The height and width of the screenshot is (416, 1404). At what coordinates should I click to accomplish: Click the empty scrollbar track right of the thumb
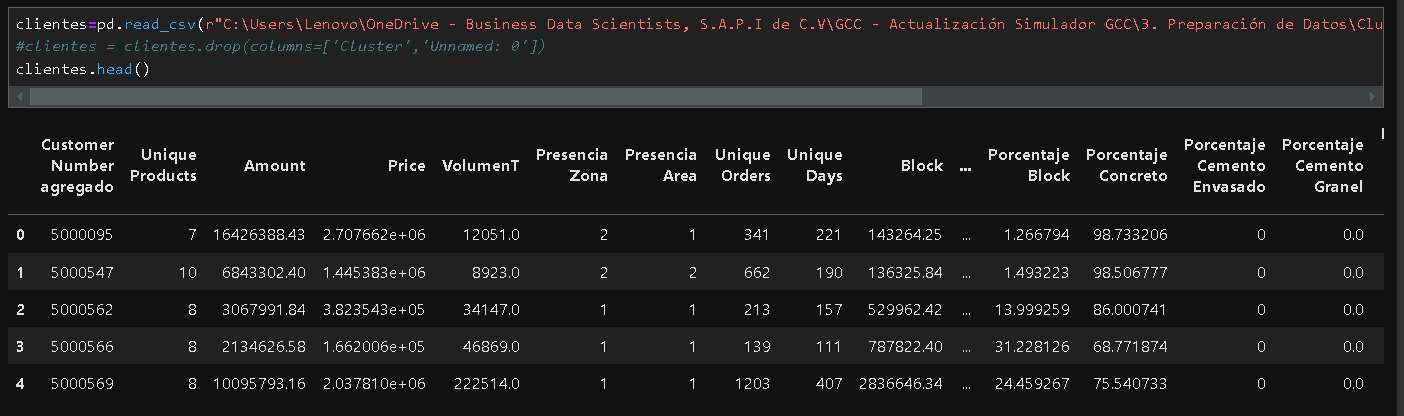(1140, 97)
